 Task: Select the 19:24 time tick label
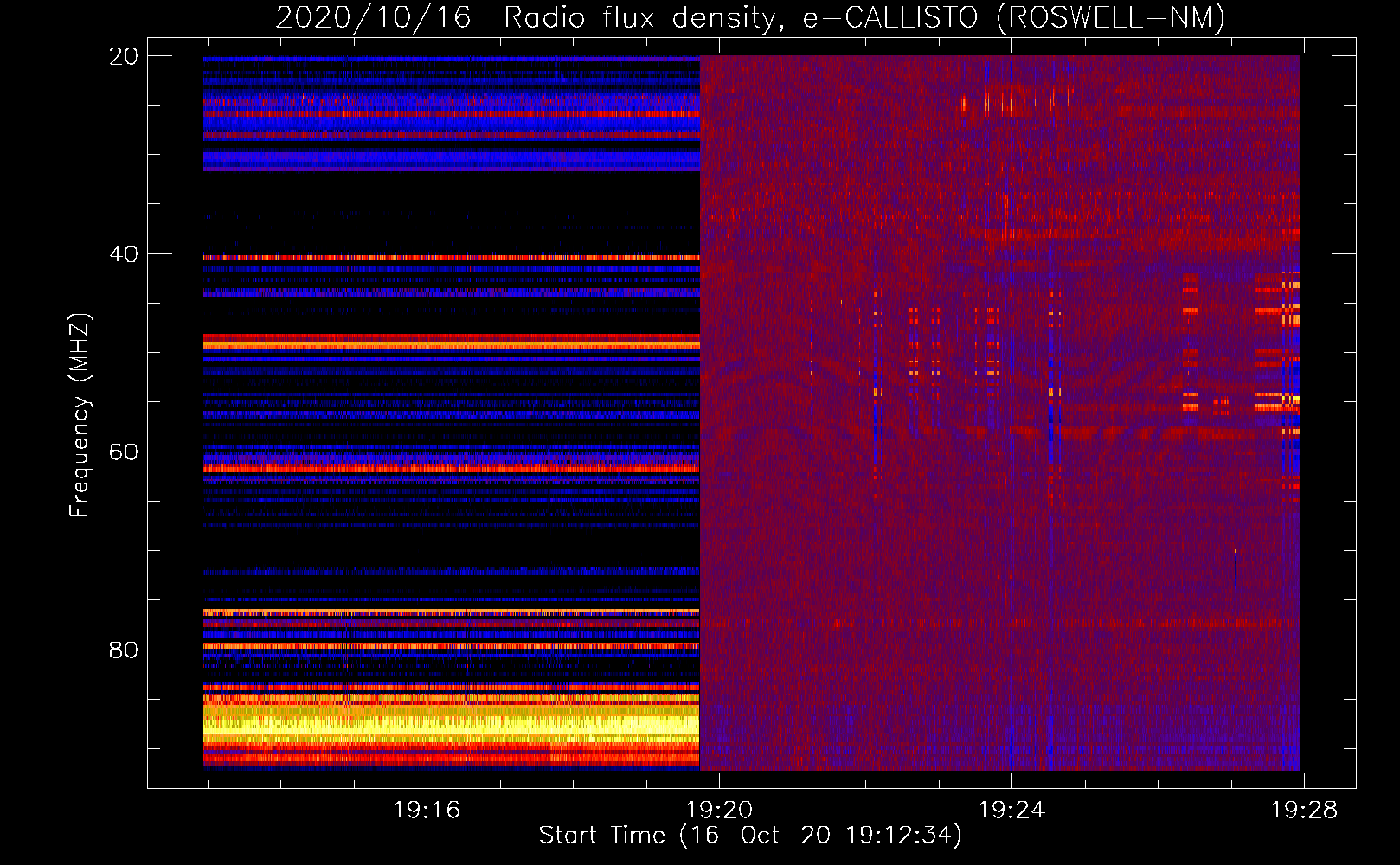[1011, 811]
